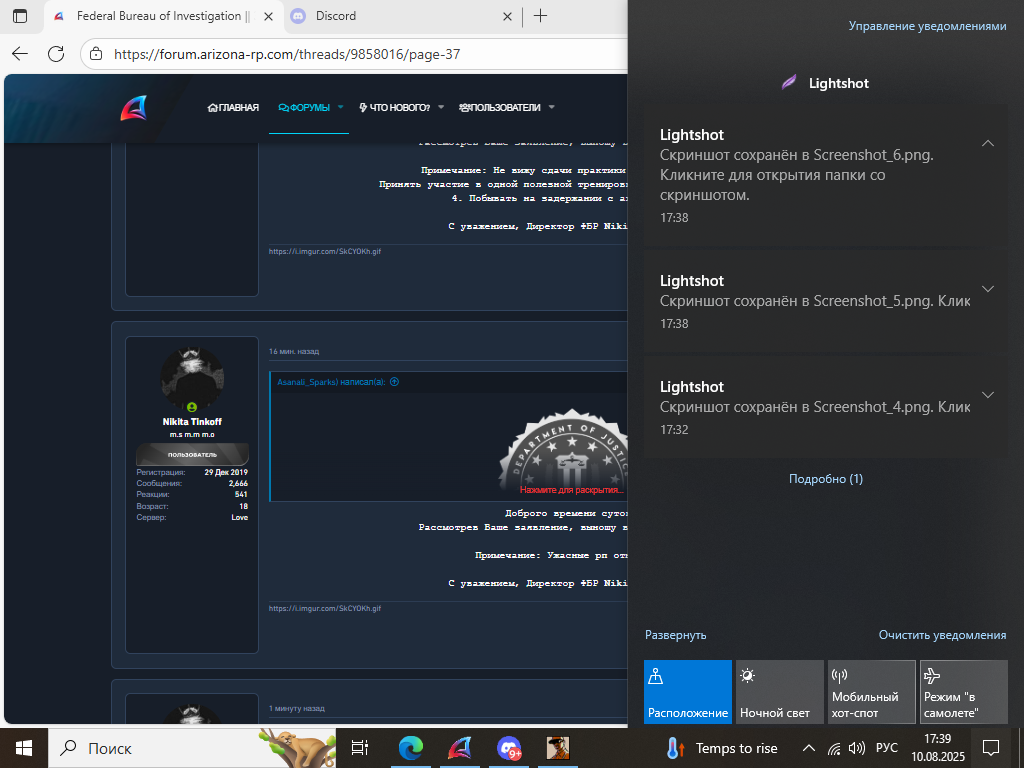Screen dimensions: 1024x768
Task: Open Discord from the taskbar
Action: 509,748
